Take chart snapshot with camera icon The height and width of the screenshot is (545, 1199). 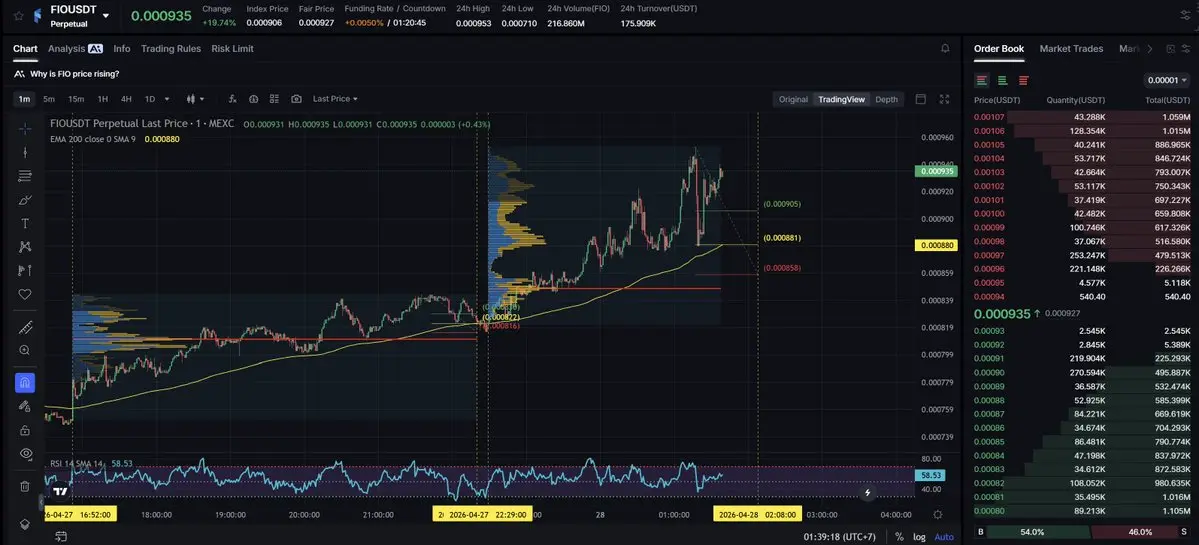[296, 99]
